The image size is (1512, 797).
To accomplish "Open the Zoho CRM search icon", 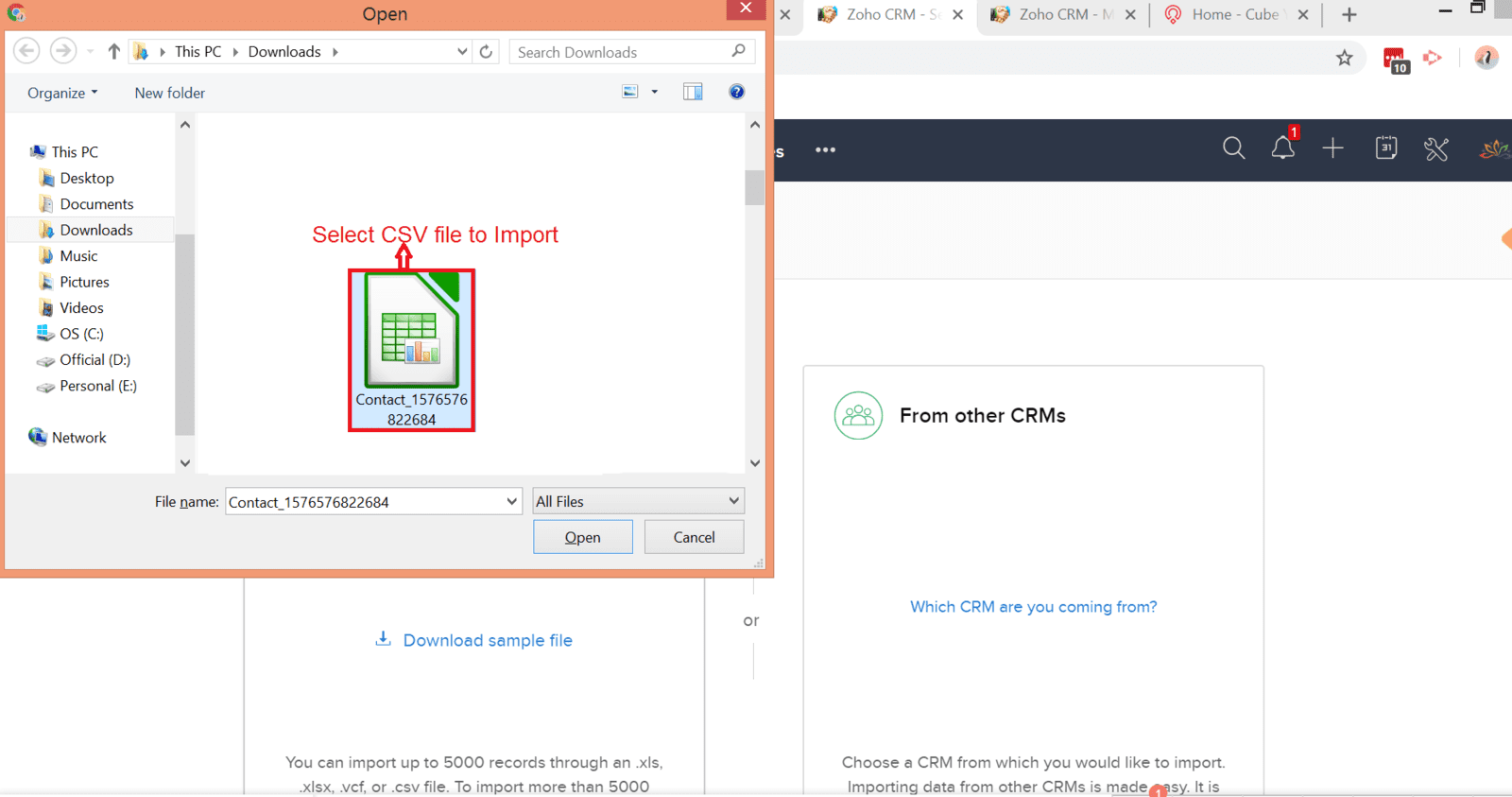I will [1233, 148].
